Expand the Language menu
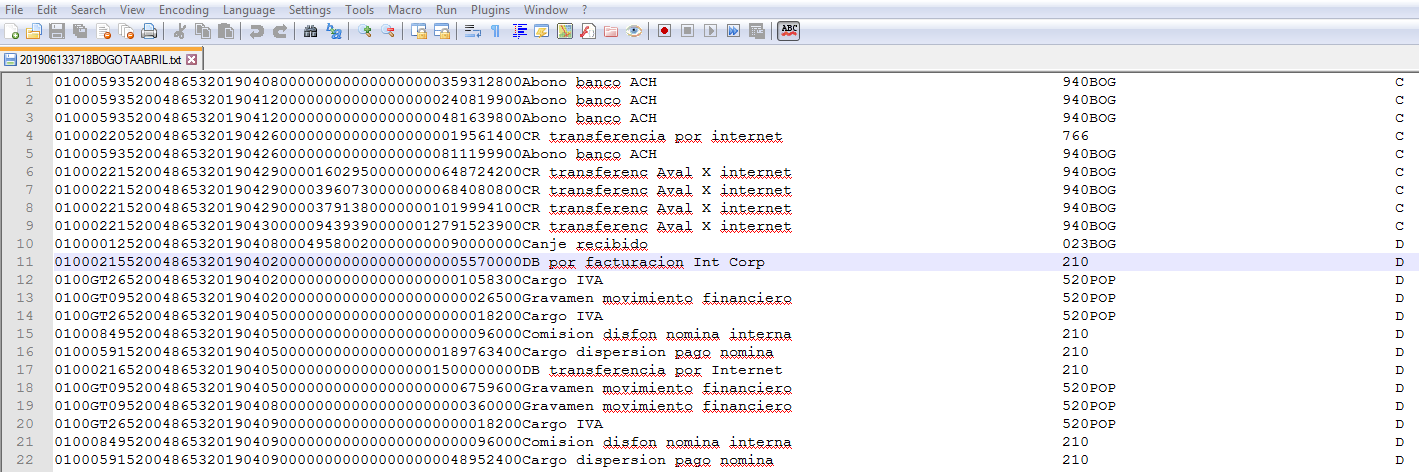Image resolution: width=1419 pixels, height=472 pixels. (x=249, y=9)
